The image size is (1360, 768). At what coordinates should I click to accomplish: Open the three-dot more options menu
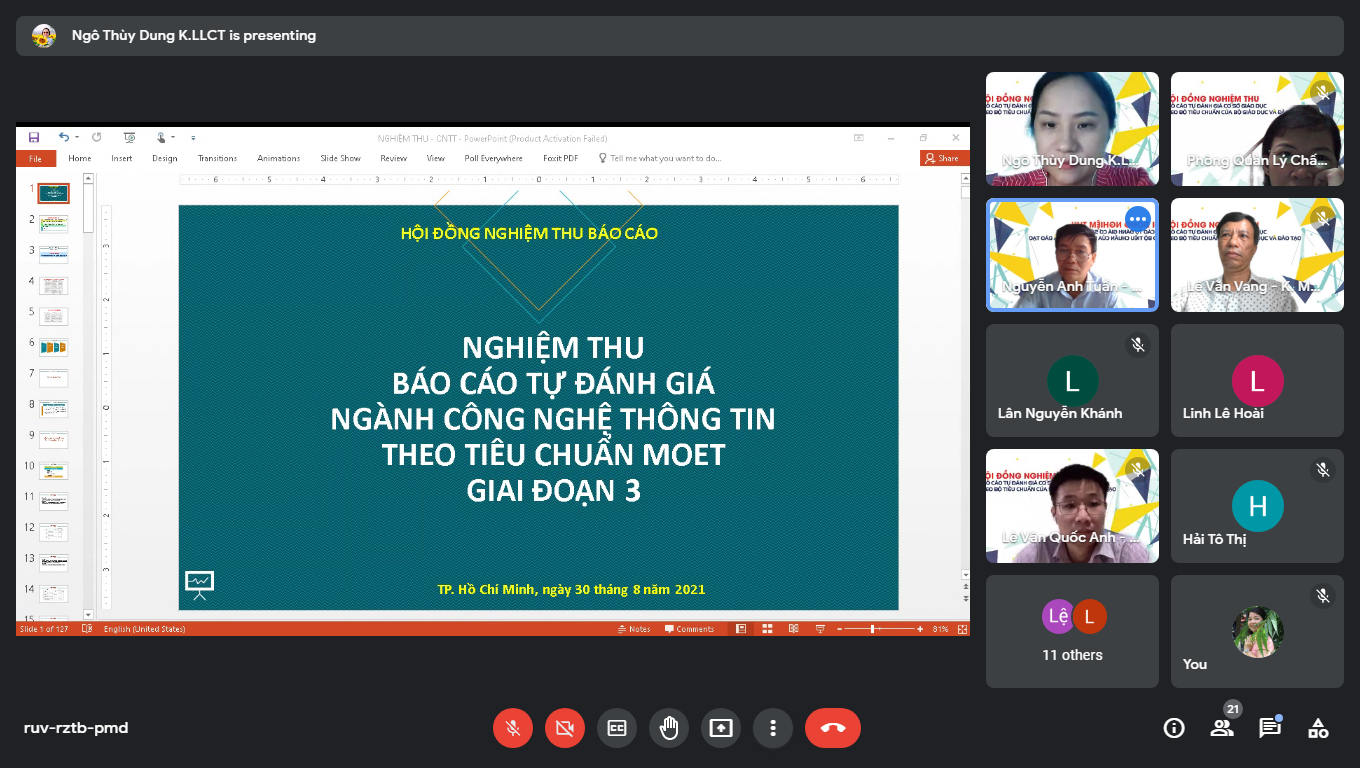click(773, 728)
